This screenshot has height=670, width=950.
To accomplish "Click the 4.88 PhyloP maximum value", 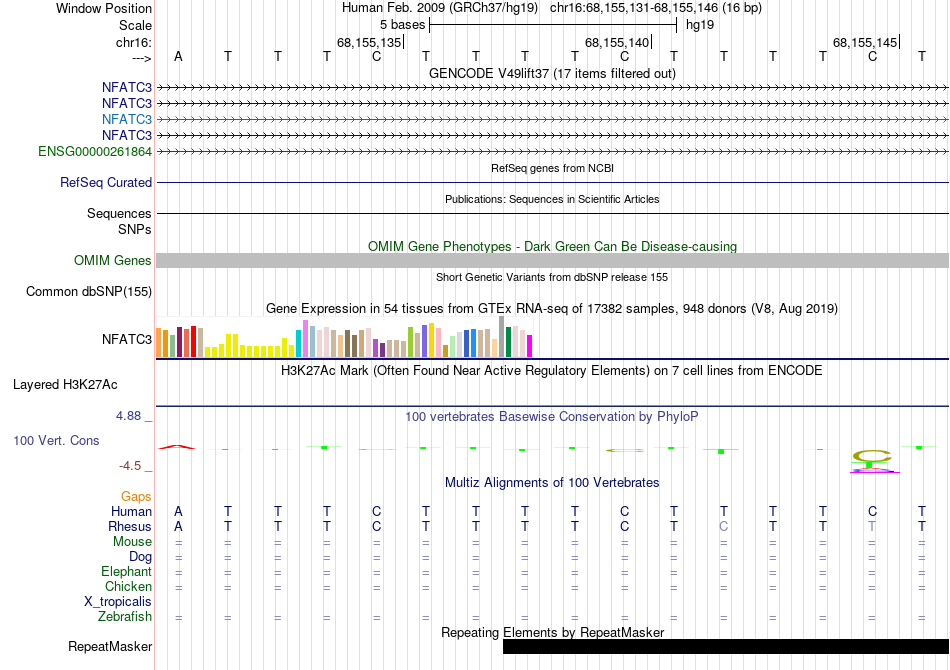I will click(128, 416).
